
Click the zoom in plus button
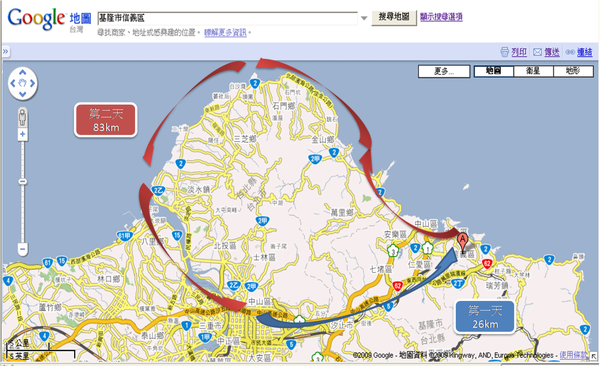(x=23, y=134)
